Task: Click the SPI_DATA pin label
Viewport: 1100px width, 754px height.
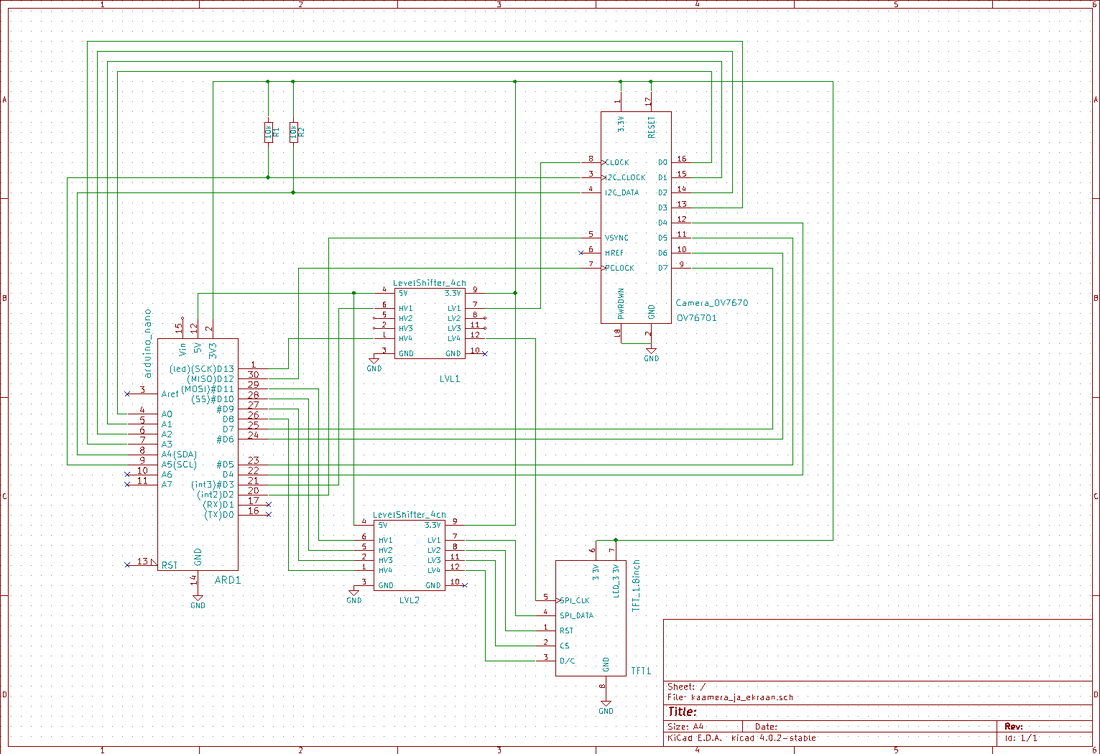Action: (x=577, y=616)
